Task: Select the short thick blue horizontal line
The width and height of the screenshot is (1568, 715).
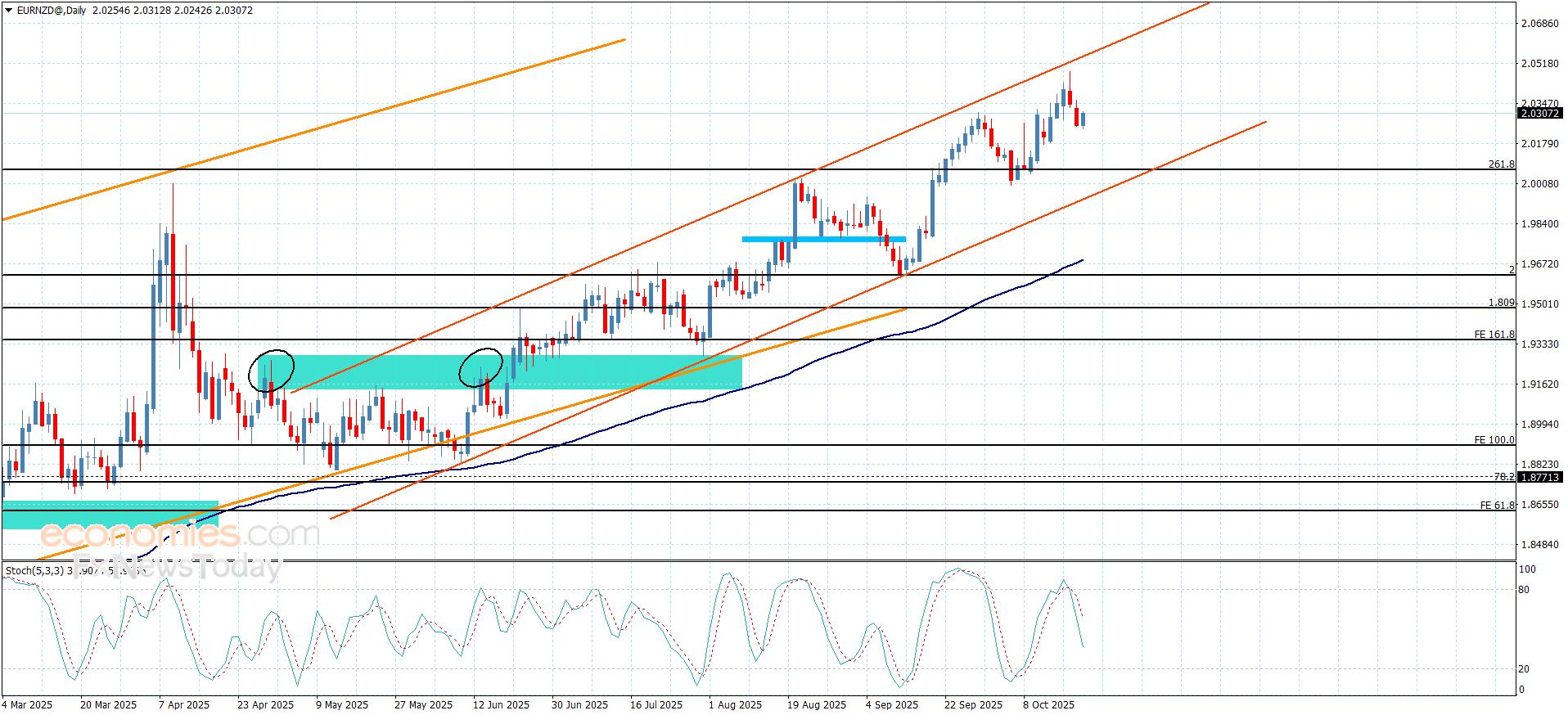Action: tap(823, 239)
